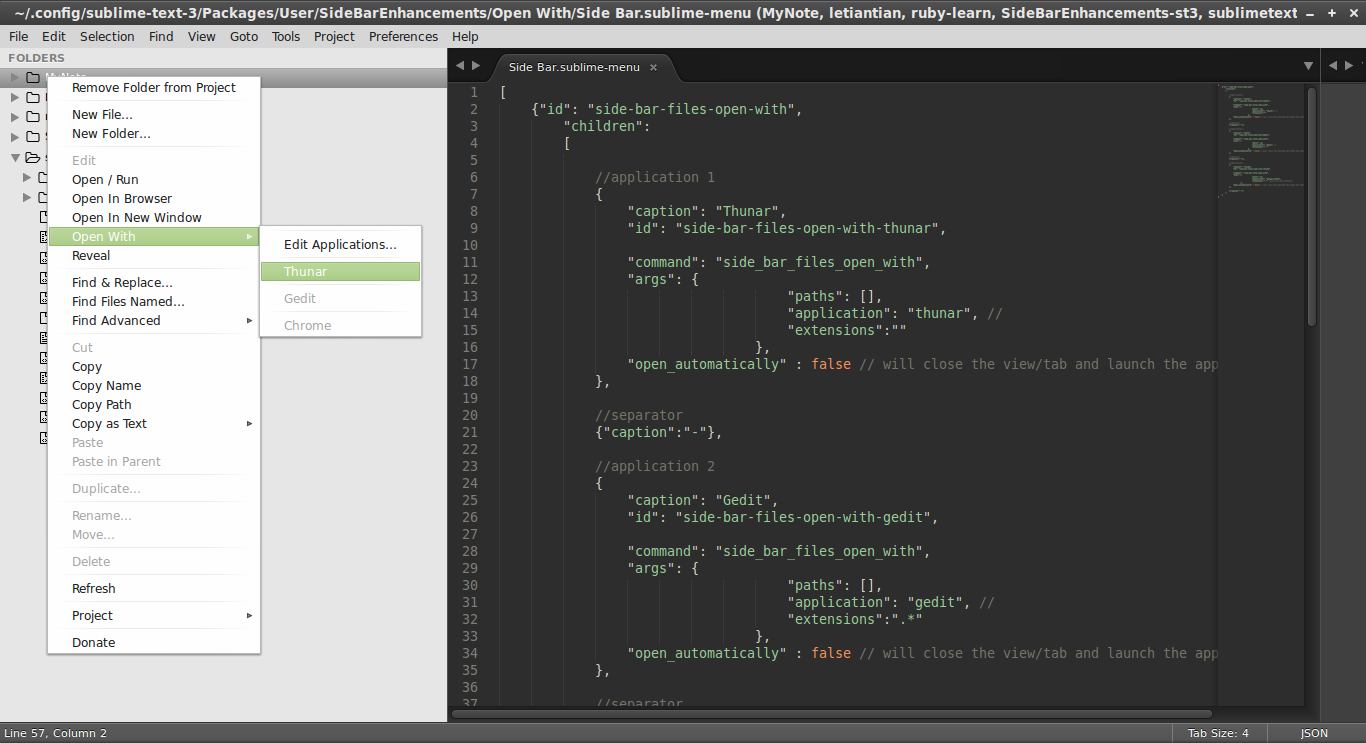1366x743 pixels.
Task: Collapse the expanded folder via its down-pointing arrow
Action: coord(15,157)
